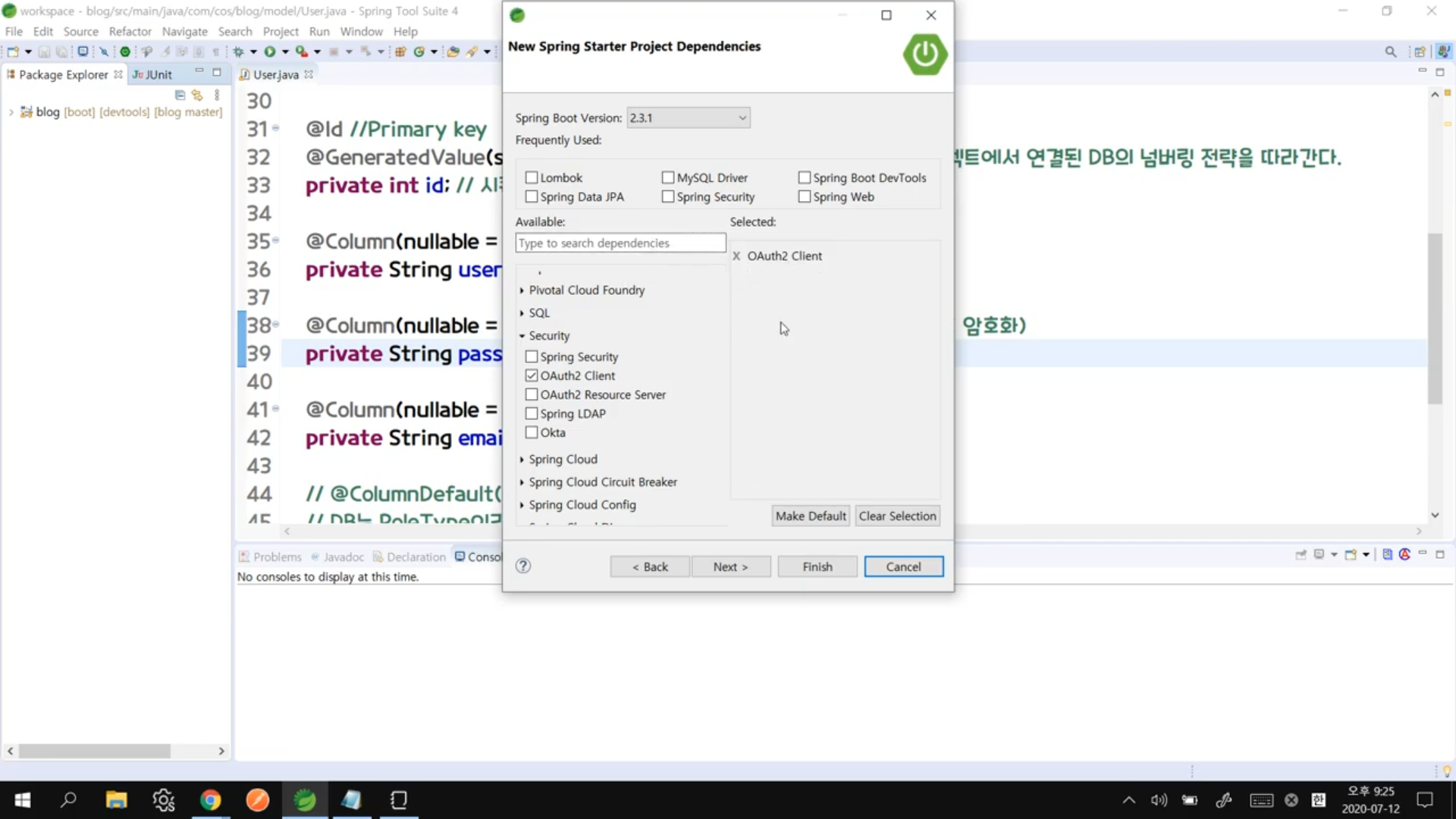Image resolution: width=1456 pixels, height=819 pixels.
Task: Click the Spring Boot Dashboard green icon
Action: click(125, 52)
